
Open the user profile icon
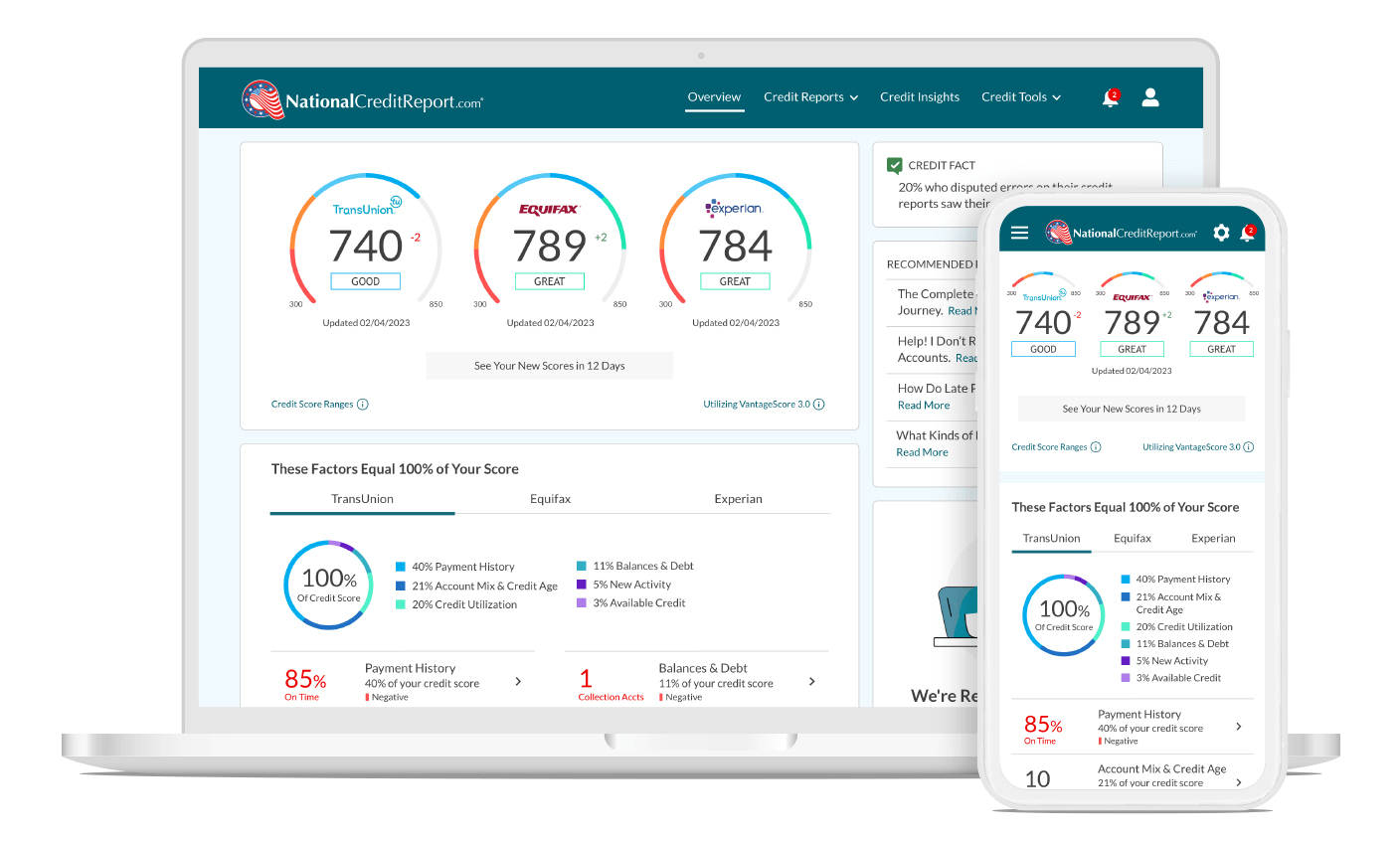point(1150,97)
